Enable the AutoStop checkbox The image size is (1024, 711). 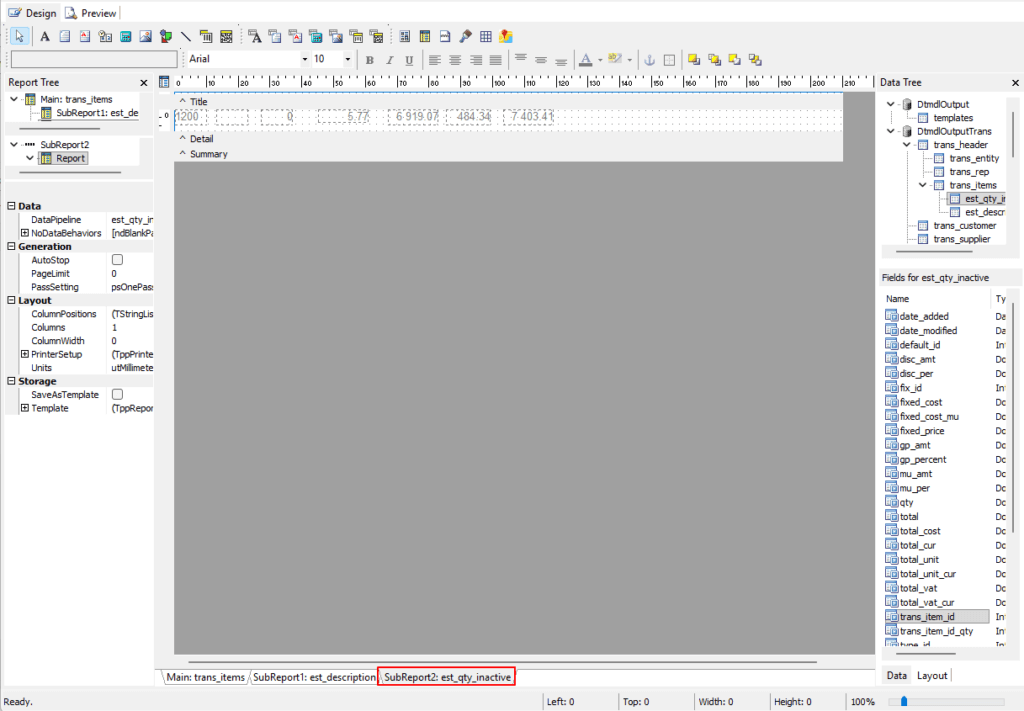117,260
